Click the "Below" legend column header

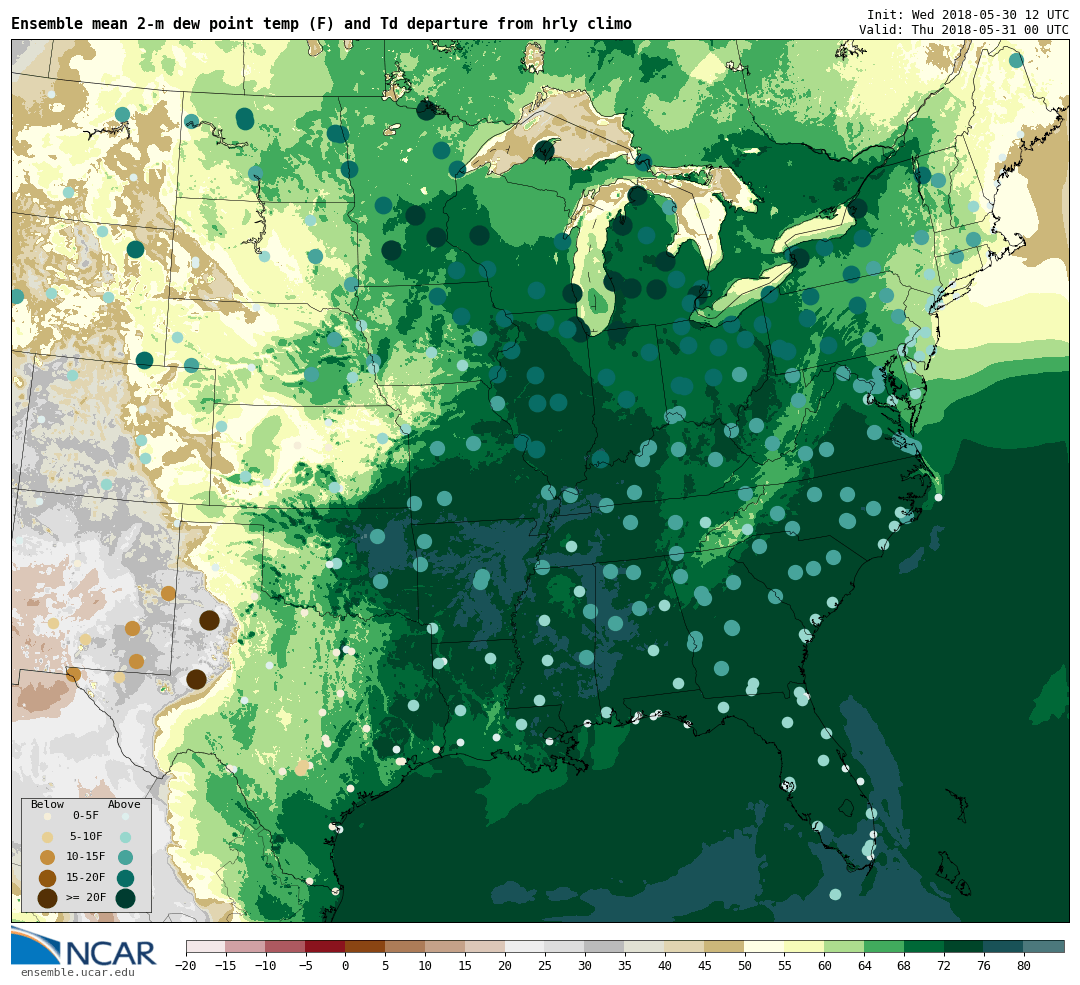click(x=47, y=804)
